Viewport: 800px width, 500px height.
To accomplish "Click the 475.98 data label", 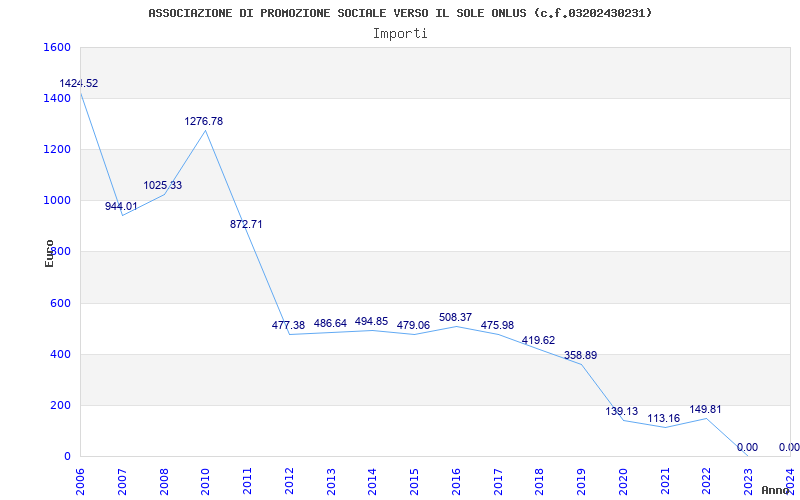I will (x=497, y=326).
